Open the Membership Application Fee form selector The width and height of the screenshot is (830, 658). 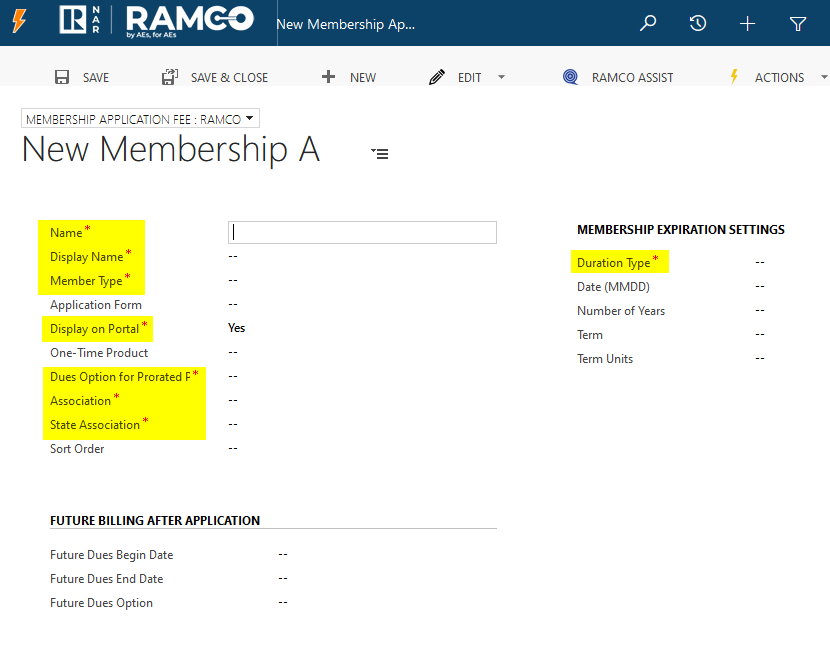click(140, 119)
